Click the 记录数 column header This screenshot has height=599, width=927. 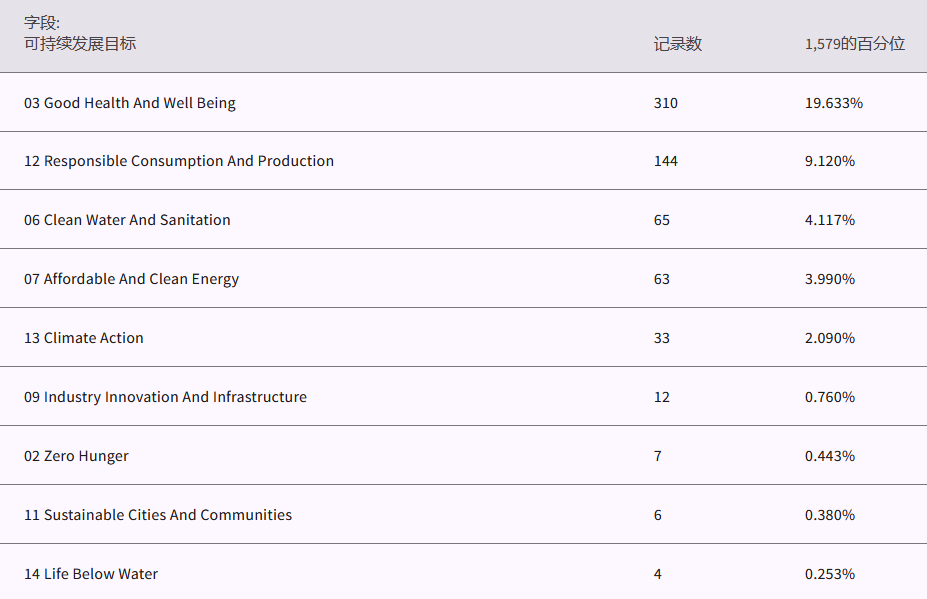click(x=677, y=44)
